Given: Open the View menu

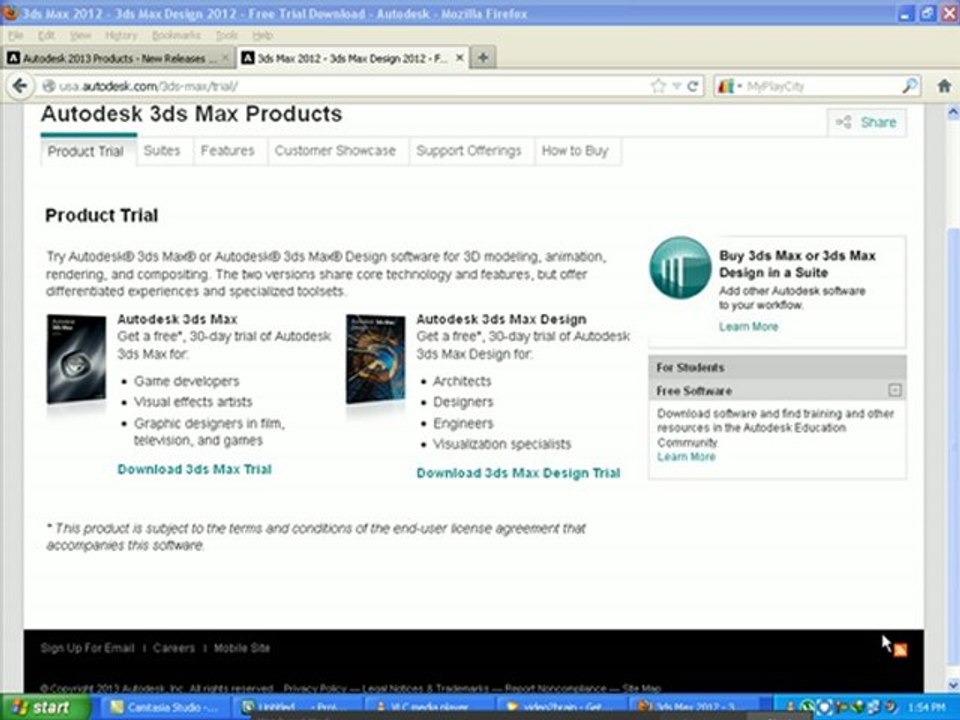Looking at the screenshot, I should tap(80, 36).
